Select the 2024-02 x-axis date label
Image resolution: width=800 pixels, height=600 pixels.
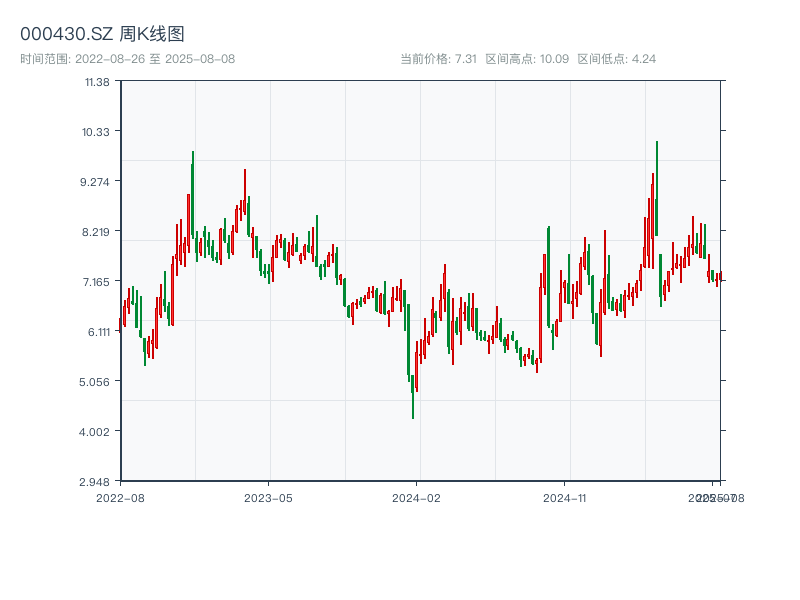[417, 497]
